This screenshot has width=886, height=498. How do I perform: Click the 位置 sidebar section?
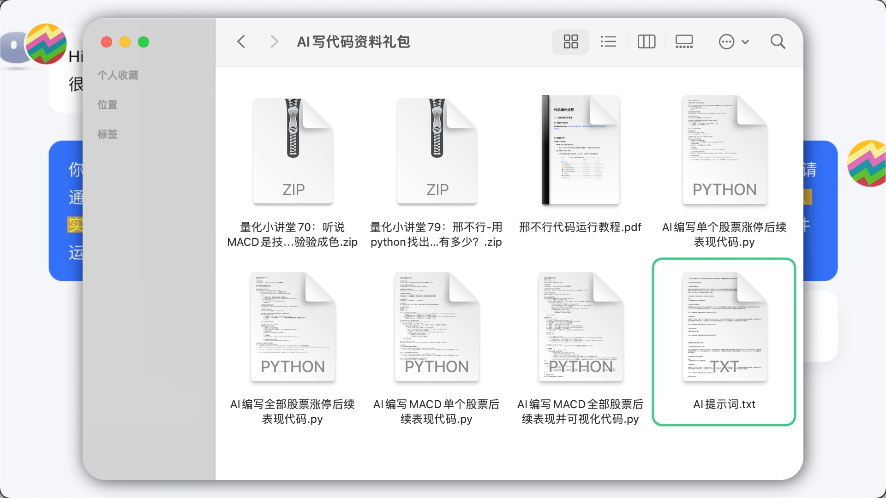tap(107, 105)
